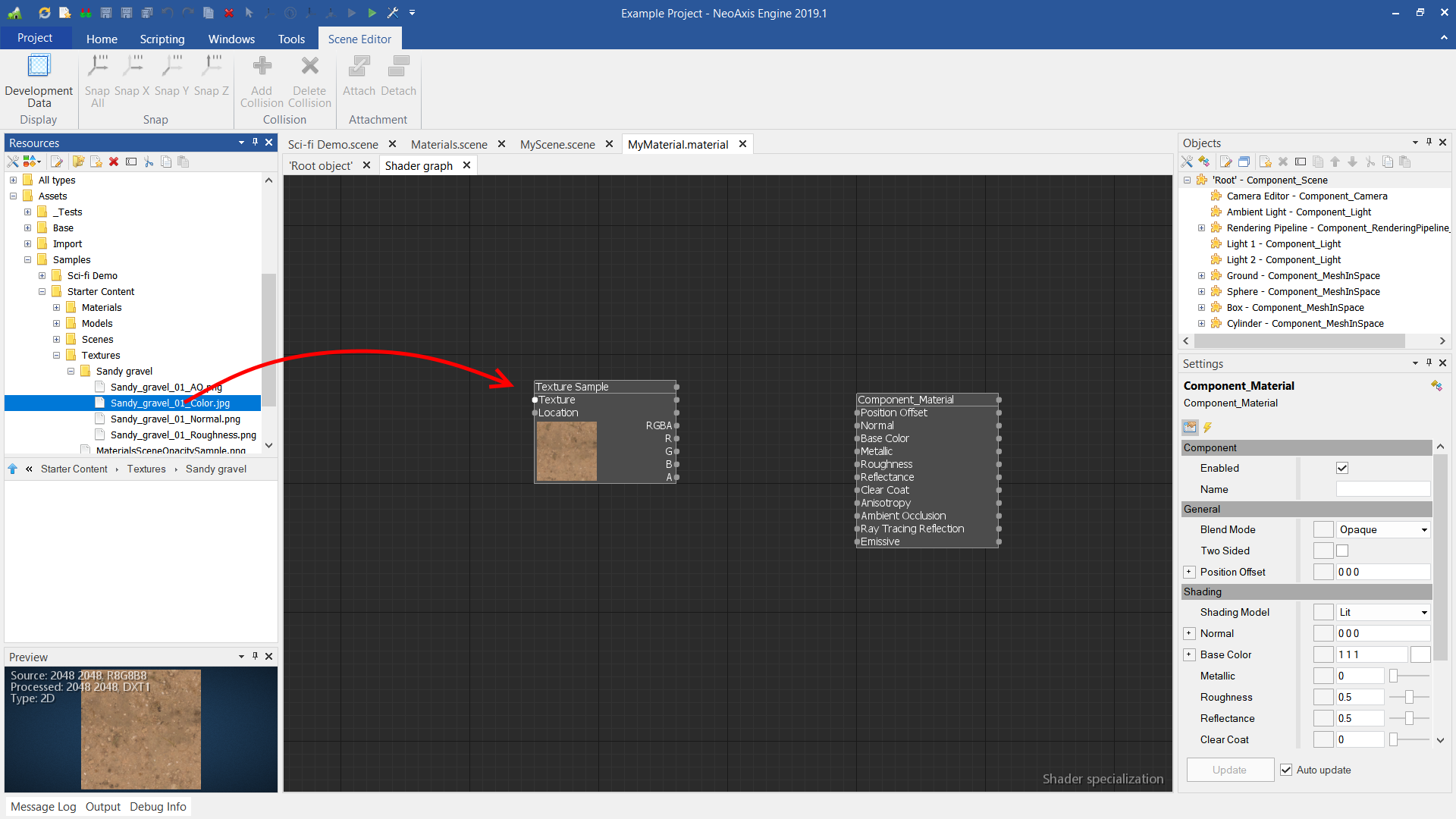The width and height of the screenshot is (1456, 819).
Task: Toggle the Enabled checkbox in Settings
Action: [x=1342, y=468]
